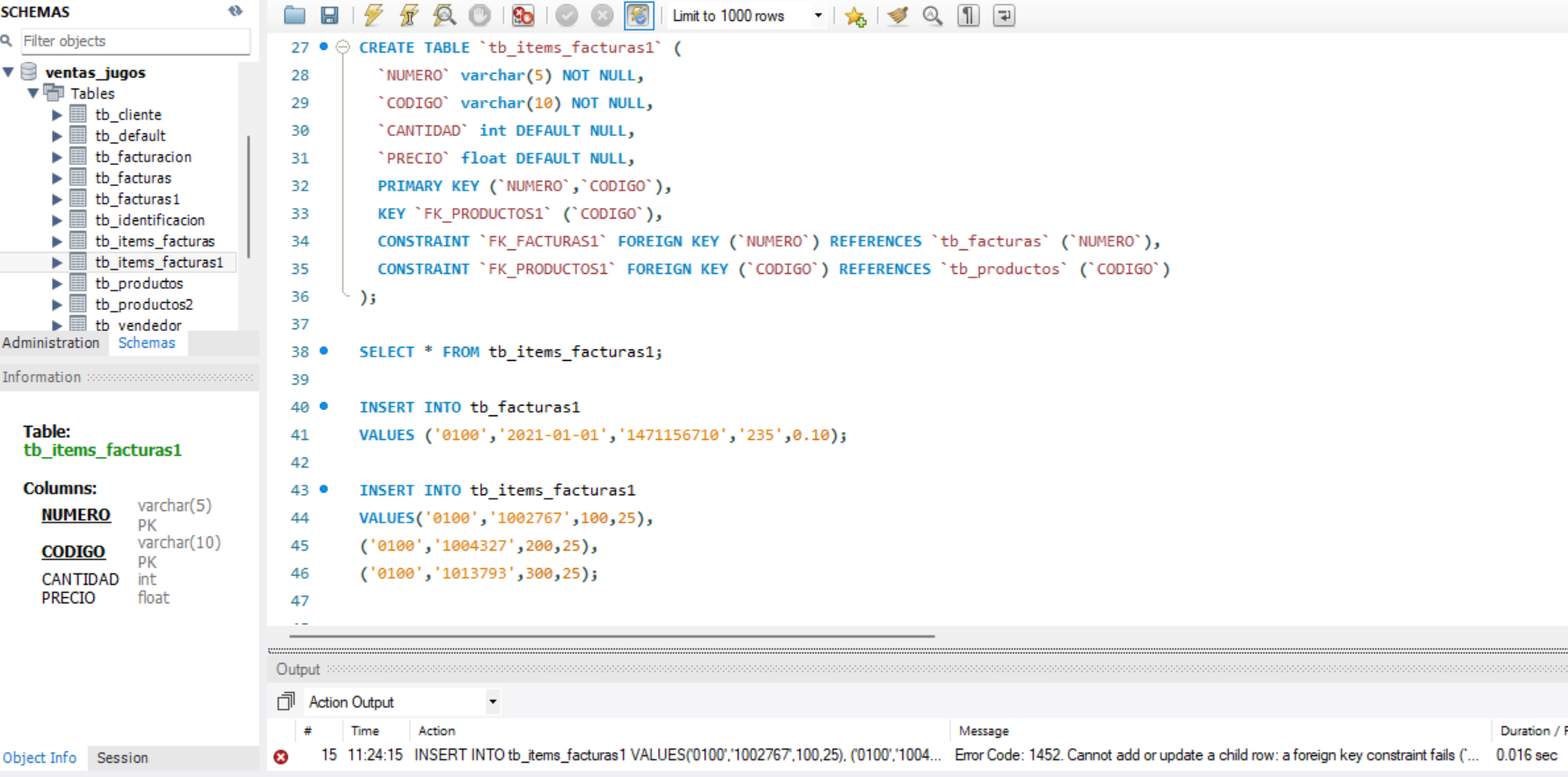Click the statement marker on line 43

click(324, 489)
